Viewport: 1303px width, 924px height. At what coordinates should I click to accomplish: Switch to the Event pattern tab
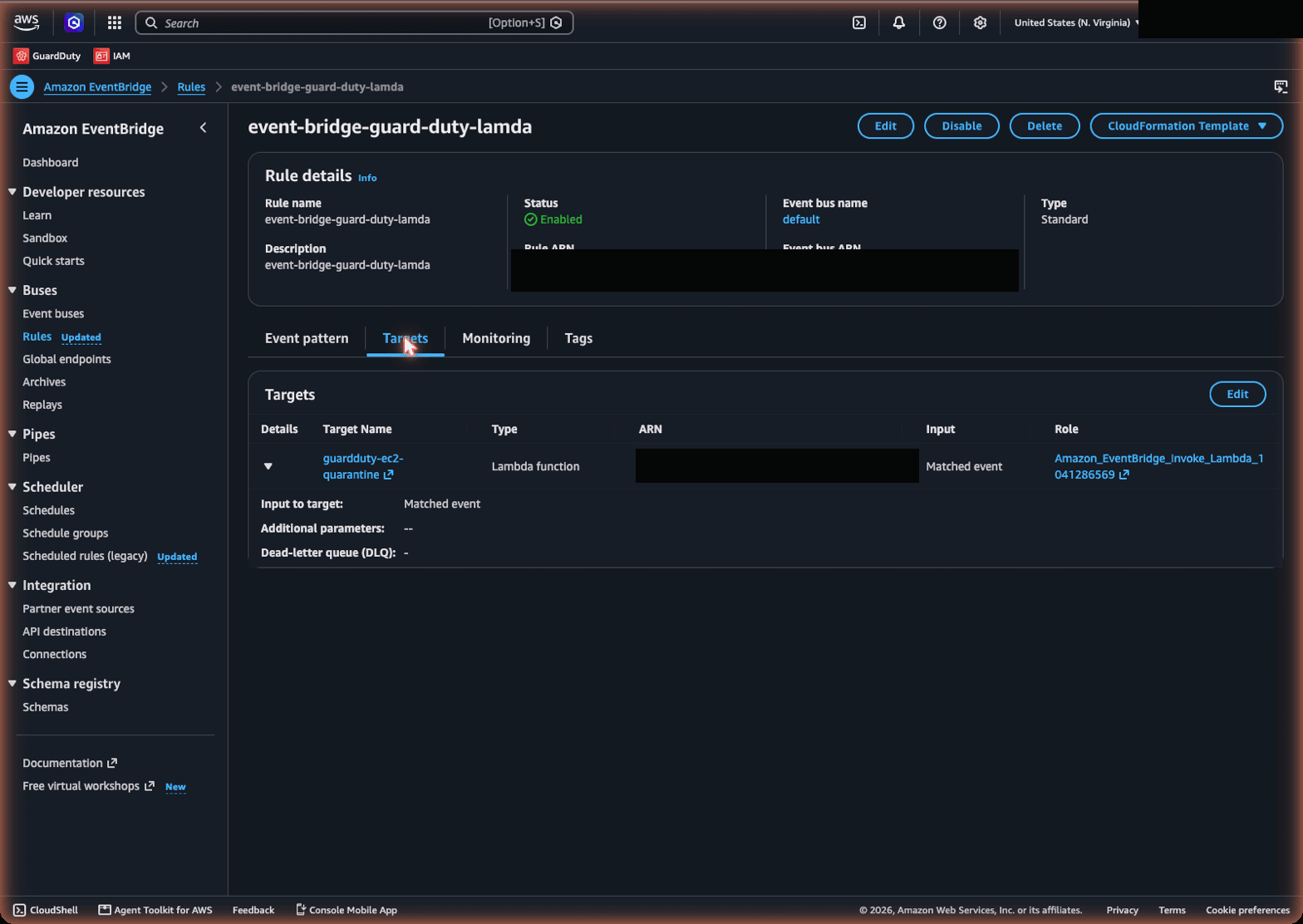[307, 338]
